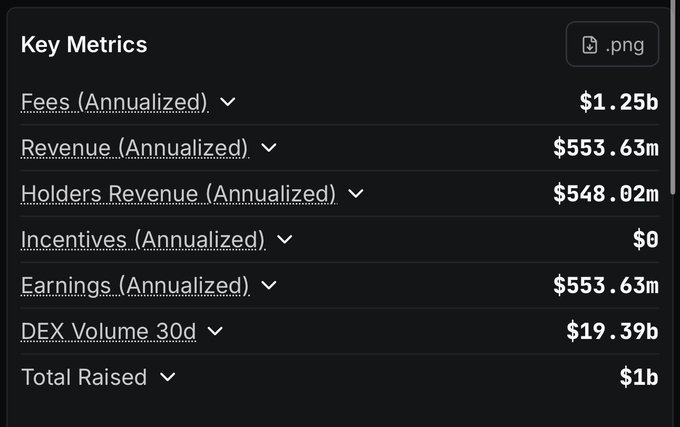The height and width of the screenshot is (427, 680).
Task: Click the $19.39b DEX volume value
Action: tap(612, 331)
